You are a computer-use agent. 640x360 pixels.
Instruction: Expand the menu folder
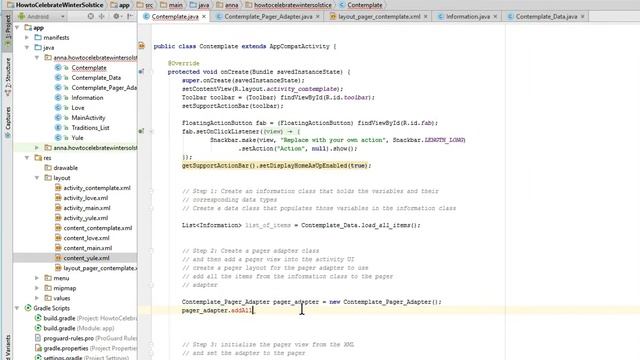37,278
